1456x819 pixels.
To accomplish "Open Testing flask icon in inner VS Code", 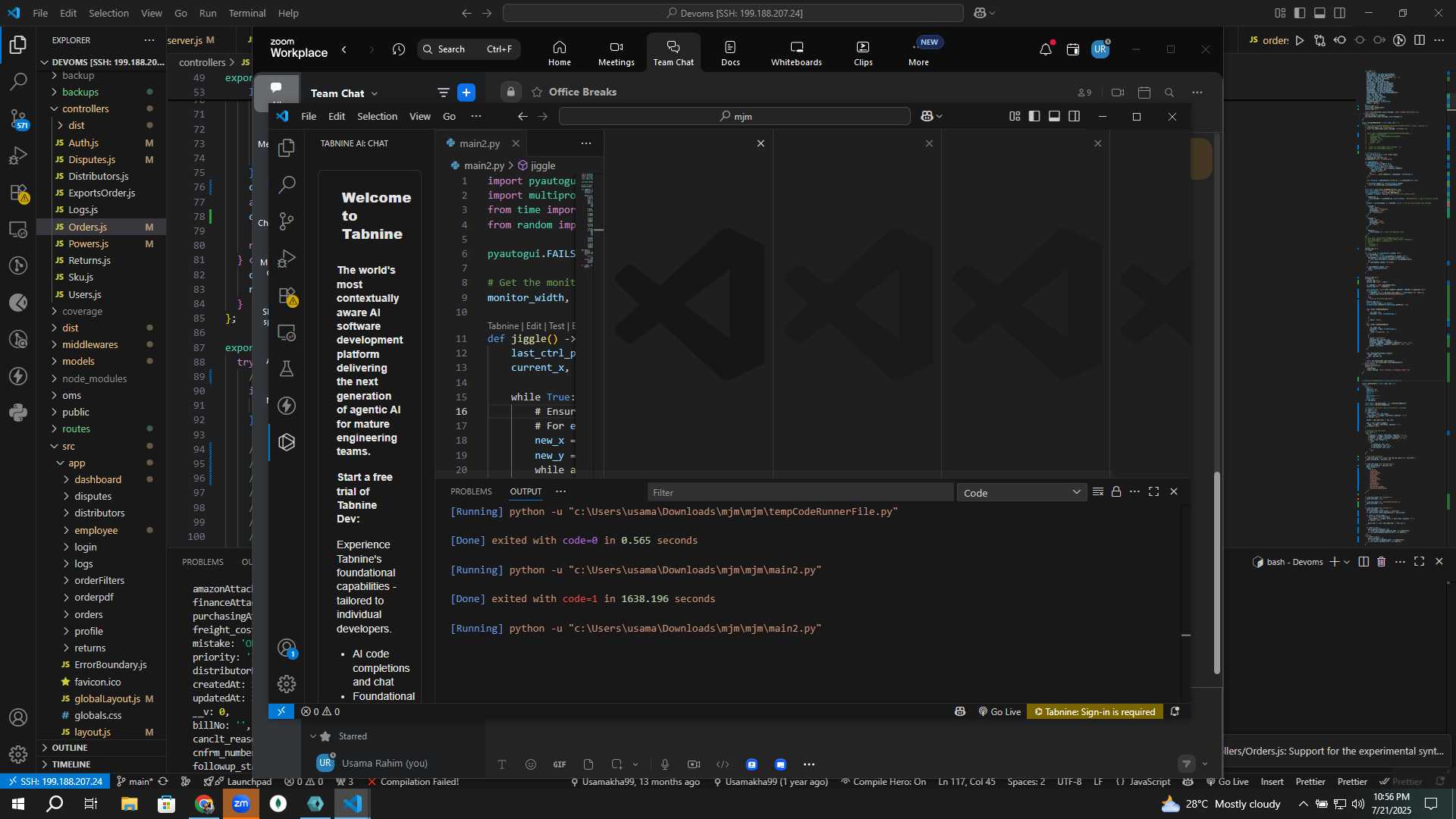I will (x=287, y=369).
